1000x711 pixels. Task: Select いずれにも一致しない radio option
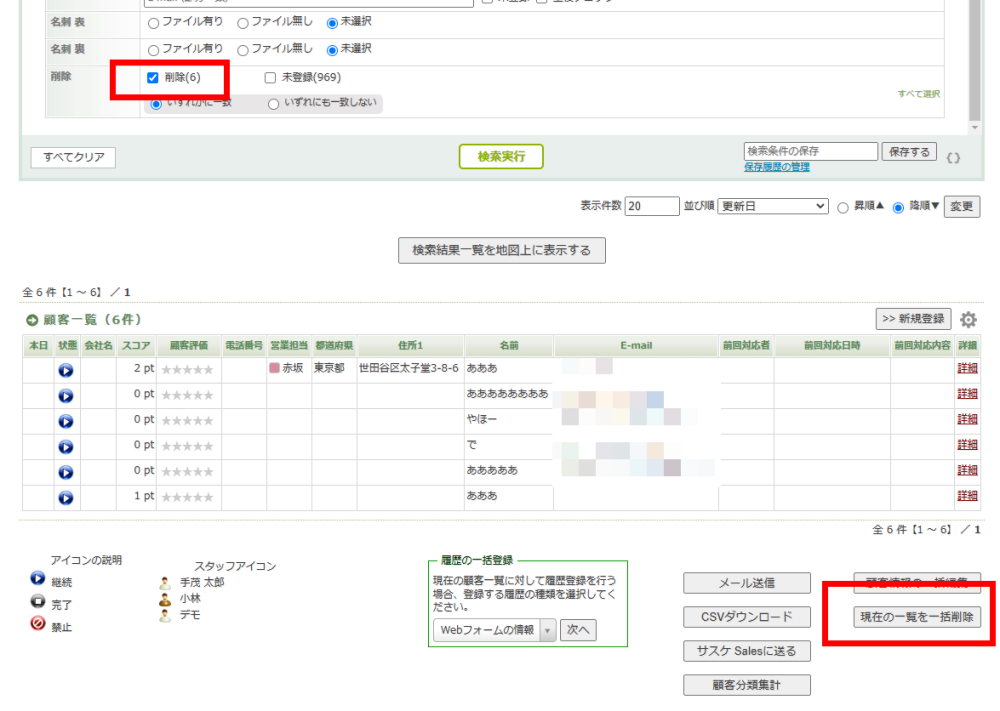coord(273,103)
